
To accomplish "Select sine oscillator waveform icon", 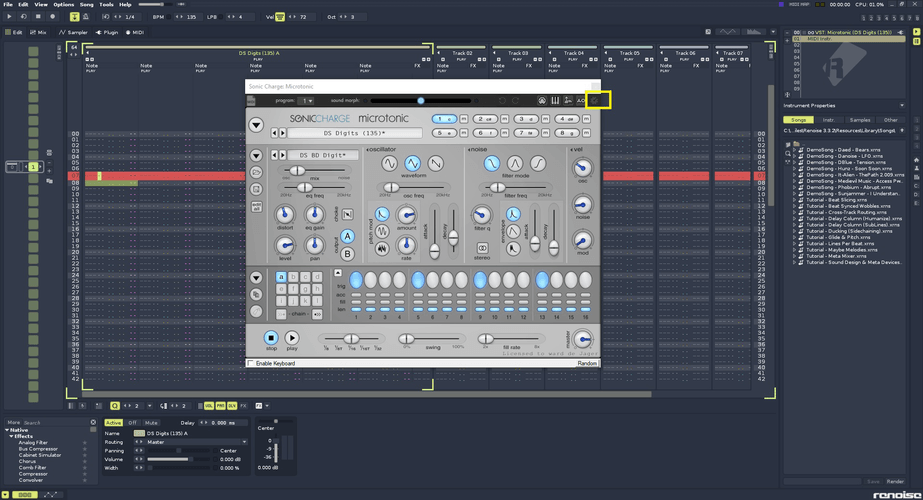I will coord(389,163).
